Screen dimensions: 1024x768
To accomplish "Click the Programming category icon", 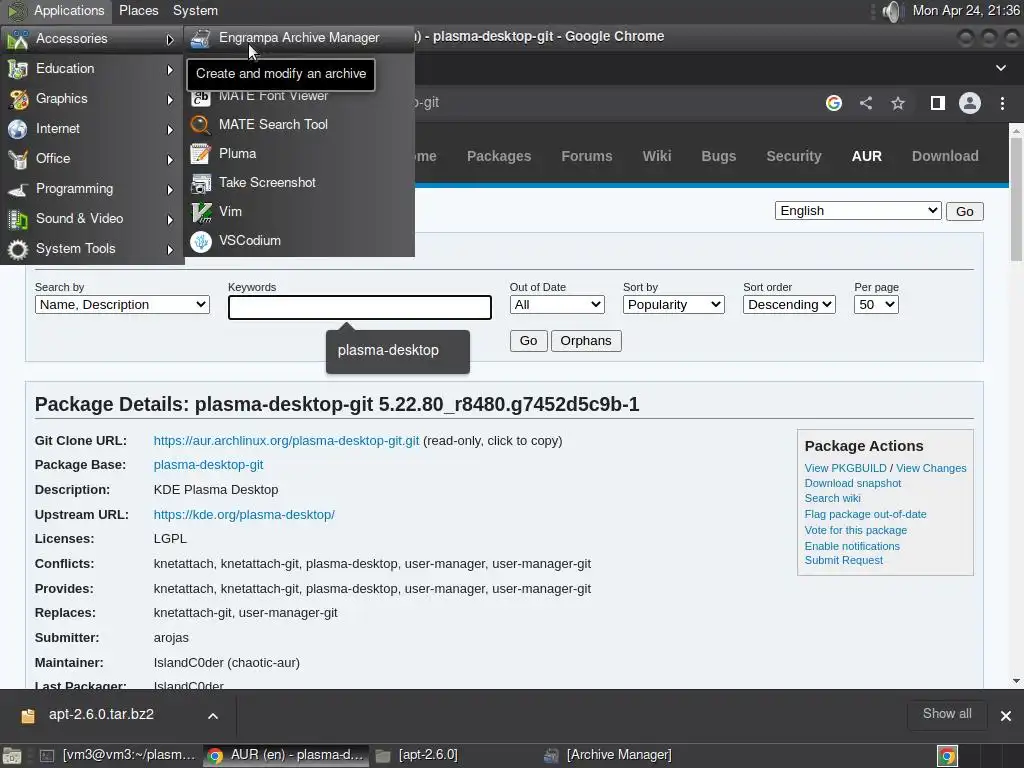I will coord(18,189).
